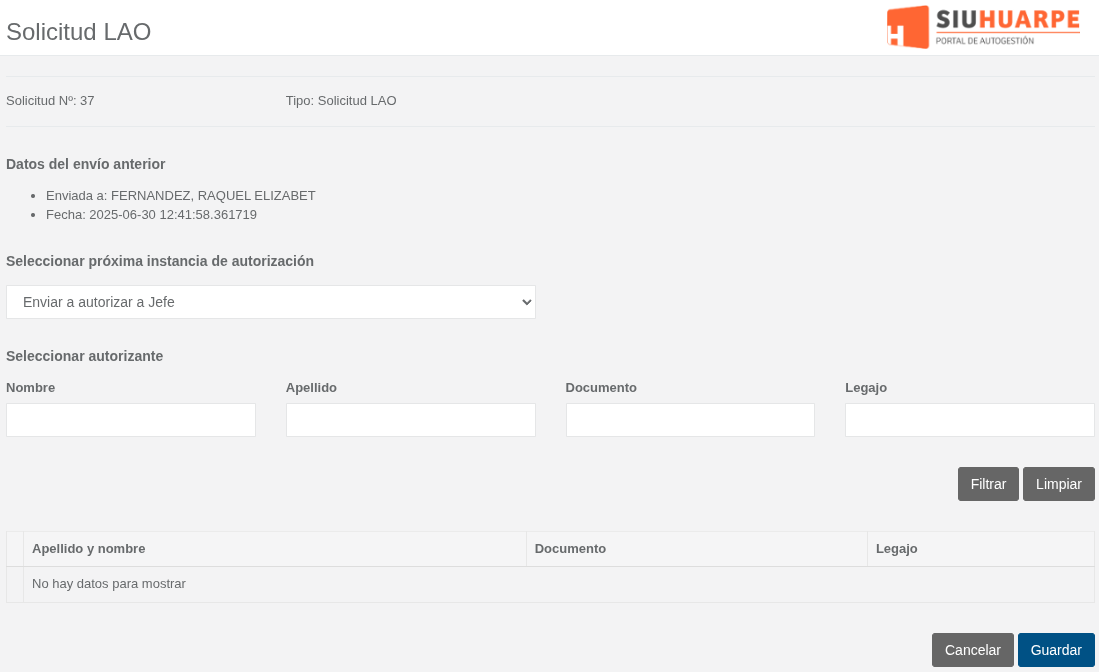Save the request with Guardar

[x=1056, y=650]
